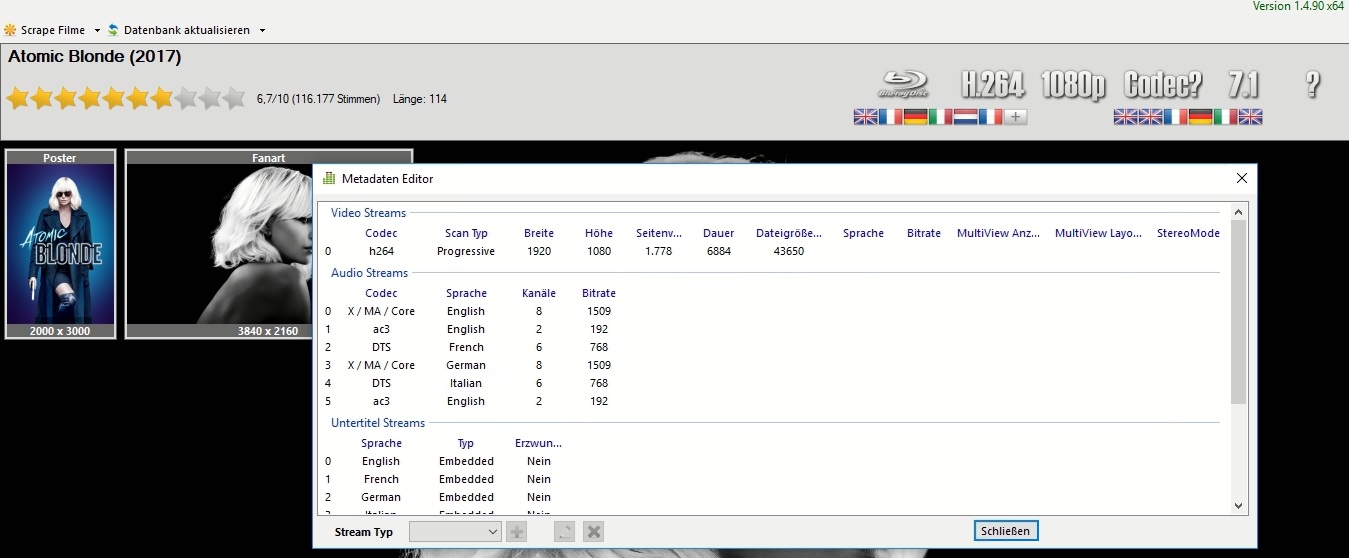Click the German flag below the Blu-ray logo
Viewport: 1349px width, 558px height.
click(x=916, y=117)
